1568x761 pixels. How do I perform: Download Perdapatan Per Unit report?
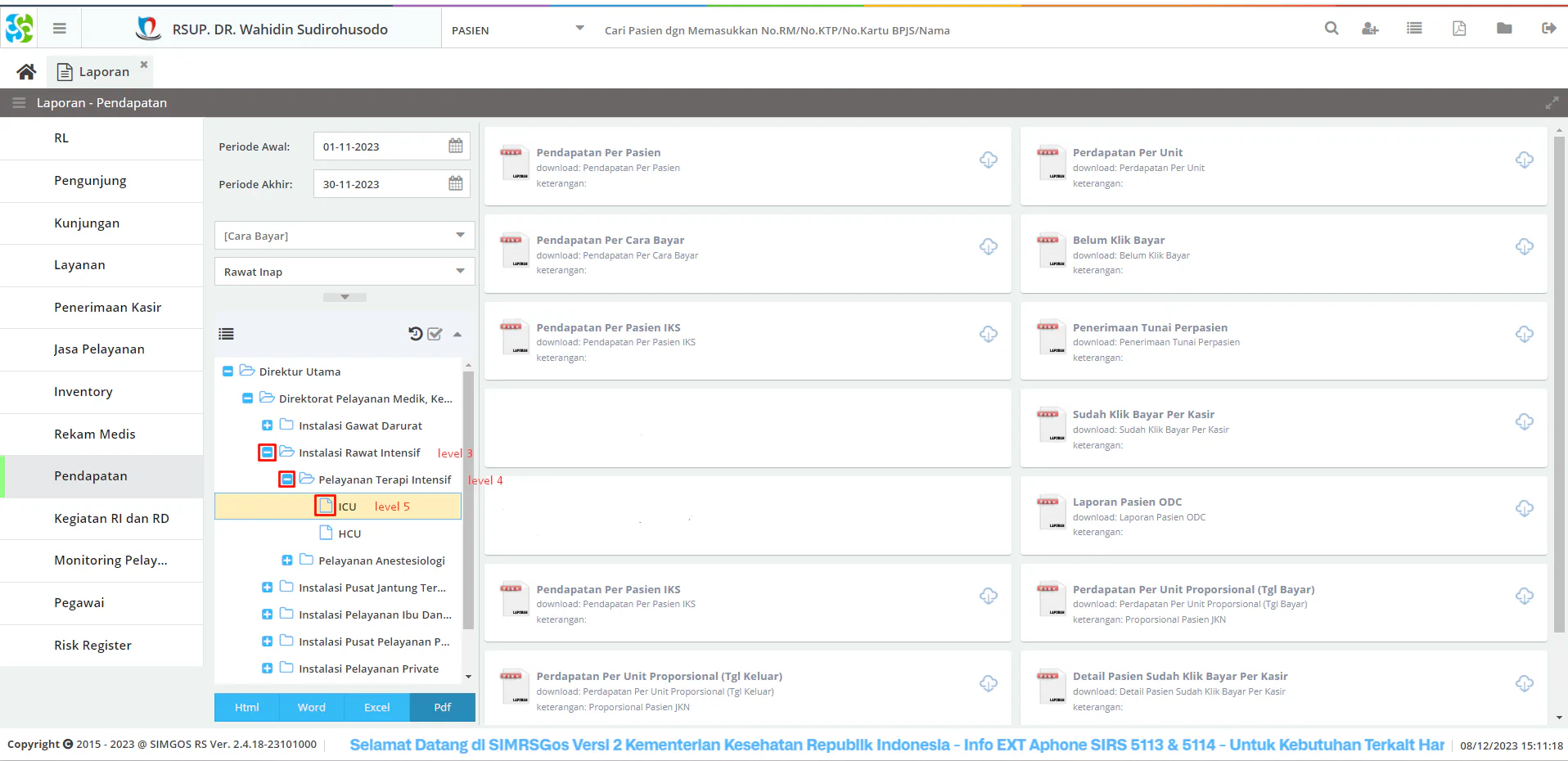pyautogui.click(x=1525, y=160)
